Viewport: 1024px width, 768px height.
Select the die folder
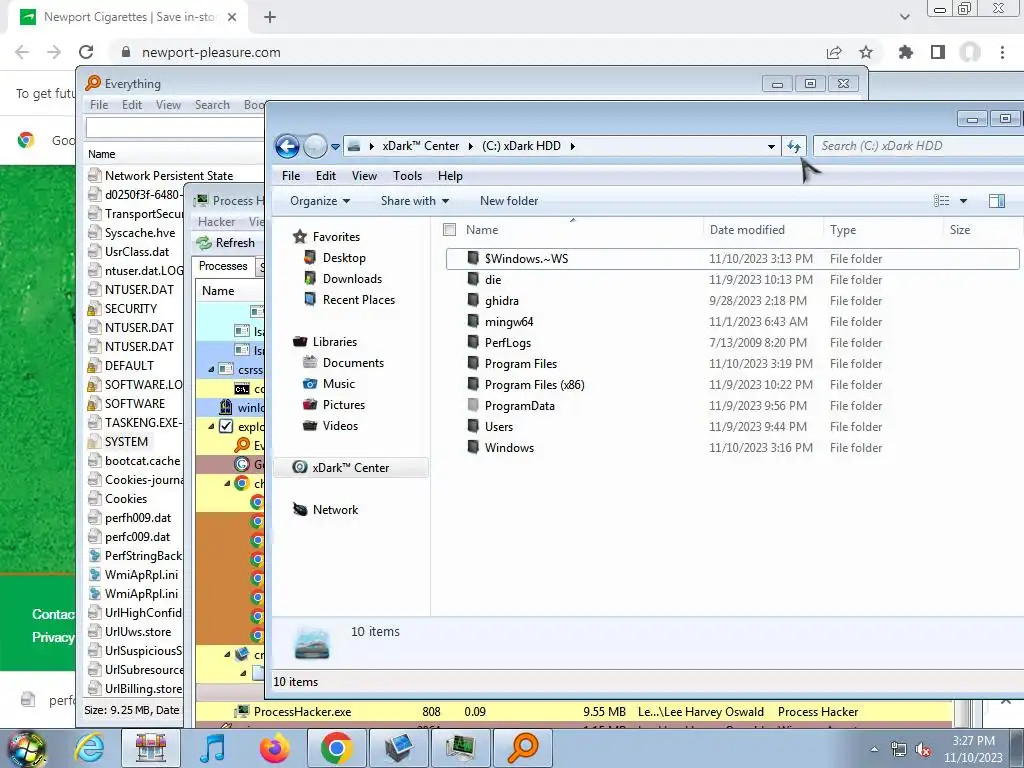[x=493, y=280]
